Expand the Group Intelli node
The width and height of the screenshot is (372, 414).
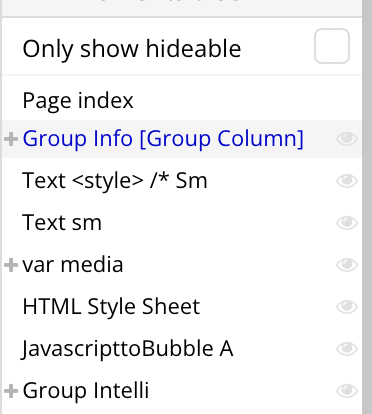tap(11, 391)
